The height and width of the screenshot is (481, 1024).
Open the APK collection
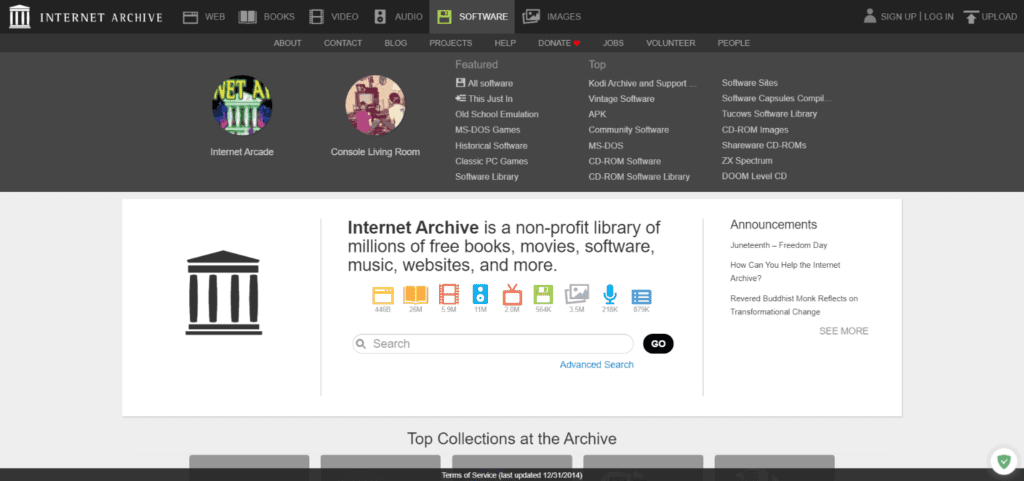click(x=597, y=114)
